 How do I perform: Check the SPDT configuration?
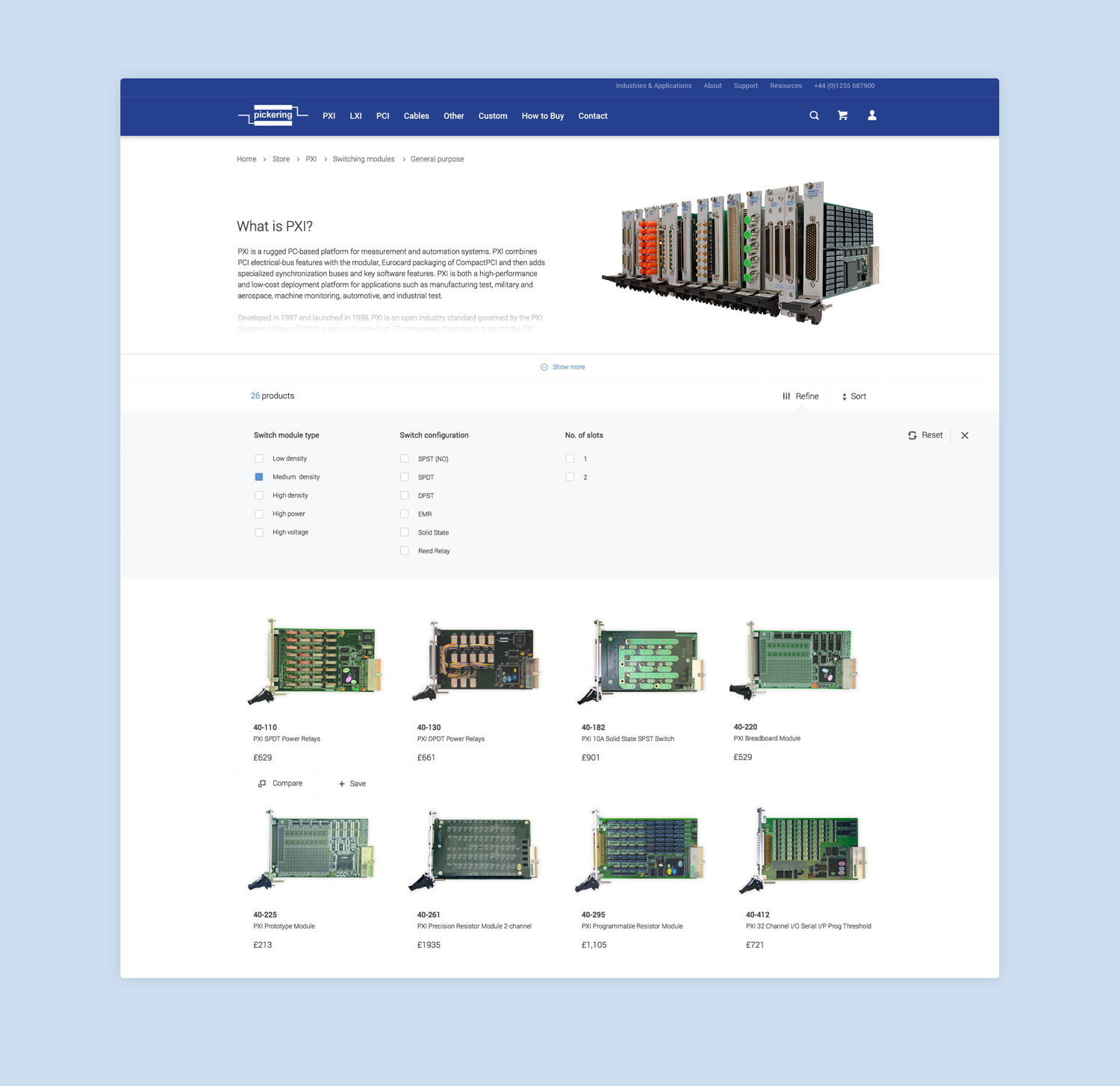coord(405,477)
